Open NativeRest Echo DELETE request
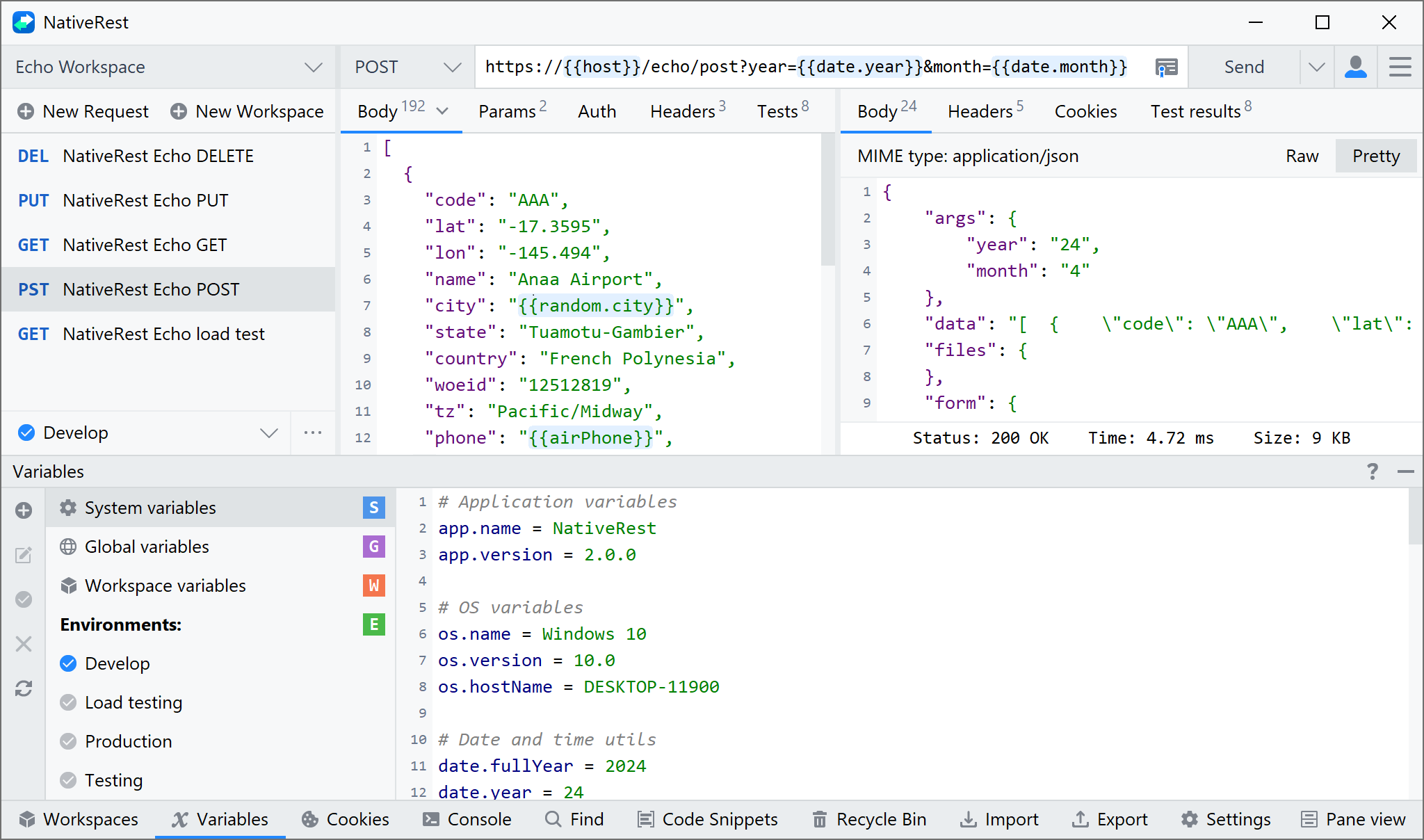 coord(168,156)
